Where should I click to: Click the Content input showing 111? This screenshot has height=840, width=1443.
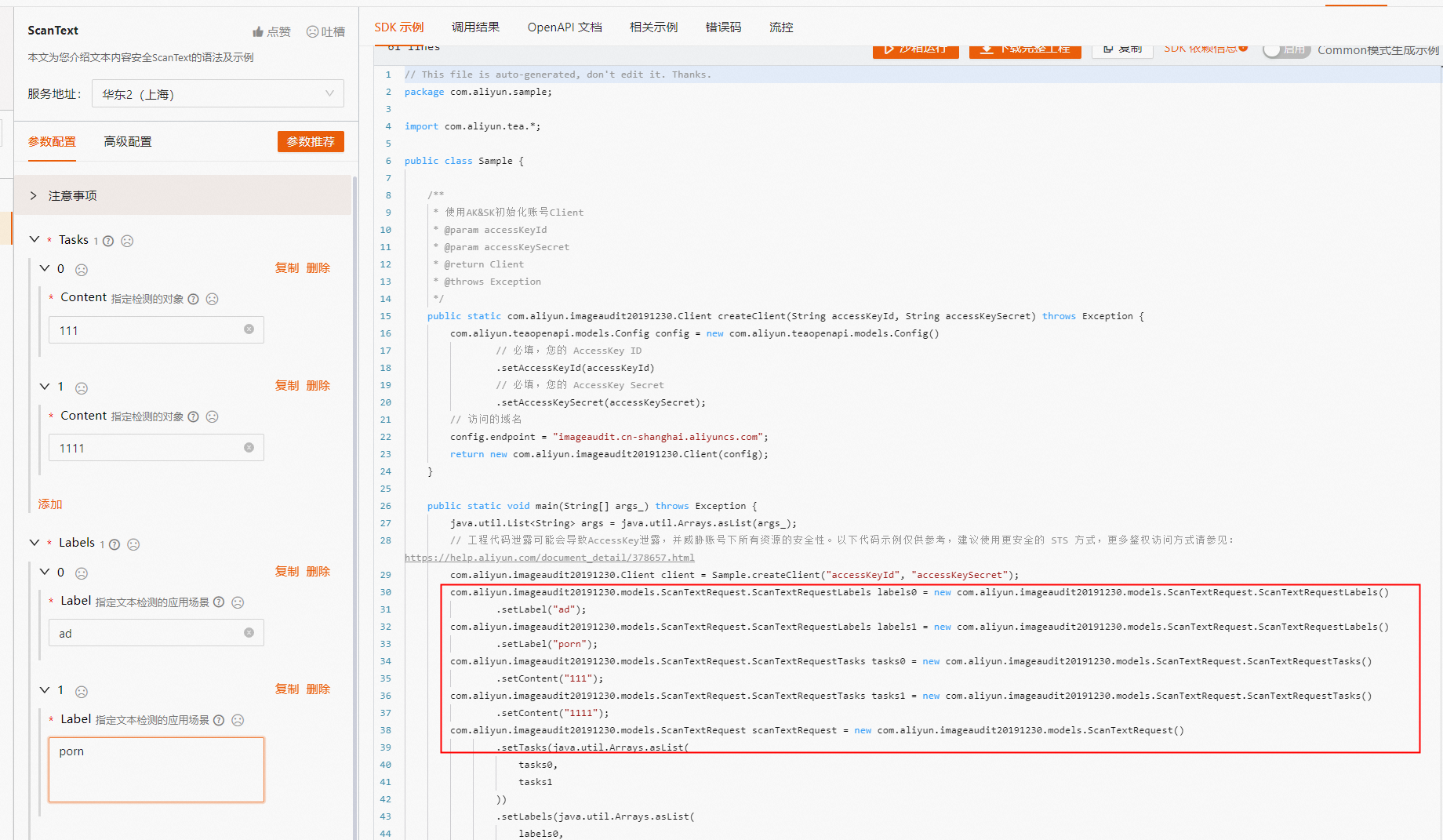156,330
